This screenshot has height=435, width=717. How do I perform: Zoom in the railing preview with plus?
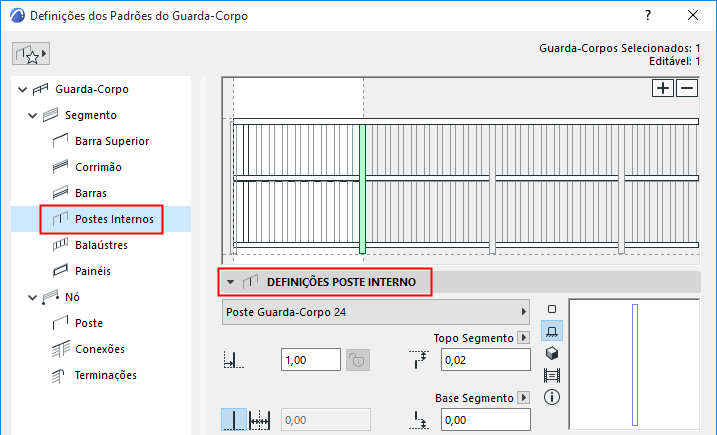pos(663,88)
